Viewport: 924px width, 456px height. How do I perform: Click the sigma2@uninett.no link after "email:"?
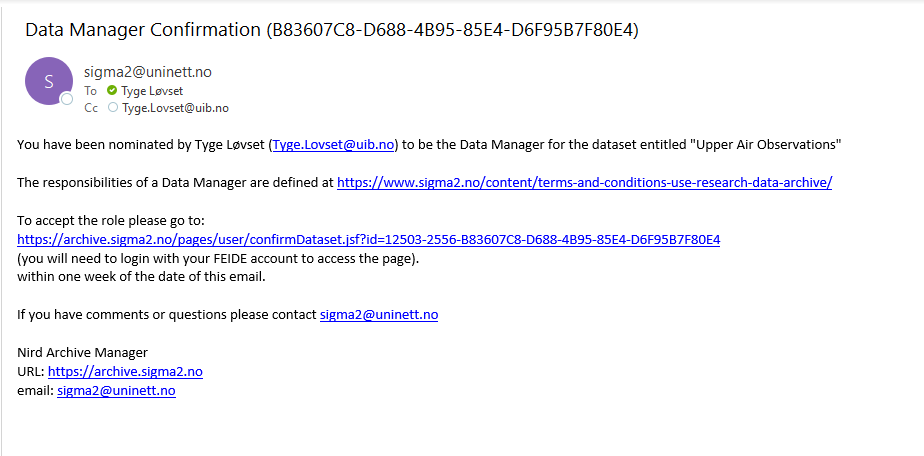click(116, 391)
